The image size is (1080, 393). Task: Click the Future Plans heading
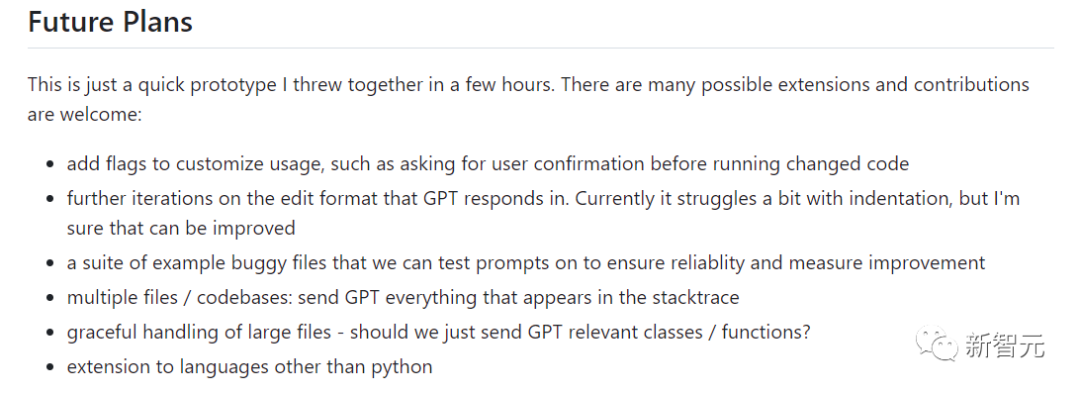[110, 21]
